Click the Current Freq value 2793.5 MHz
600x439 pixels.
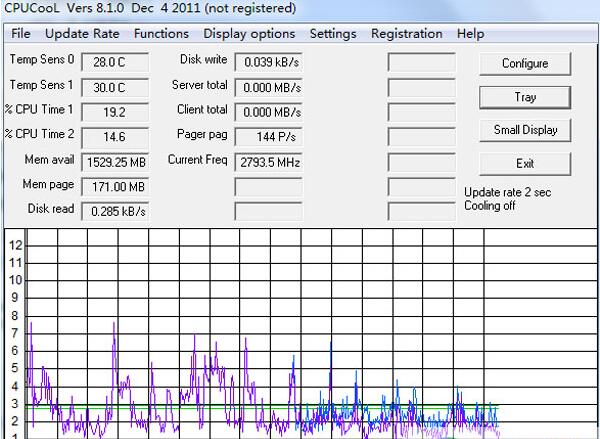tap(268, 162)
